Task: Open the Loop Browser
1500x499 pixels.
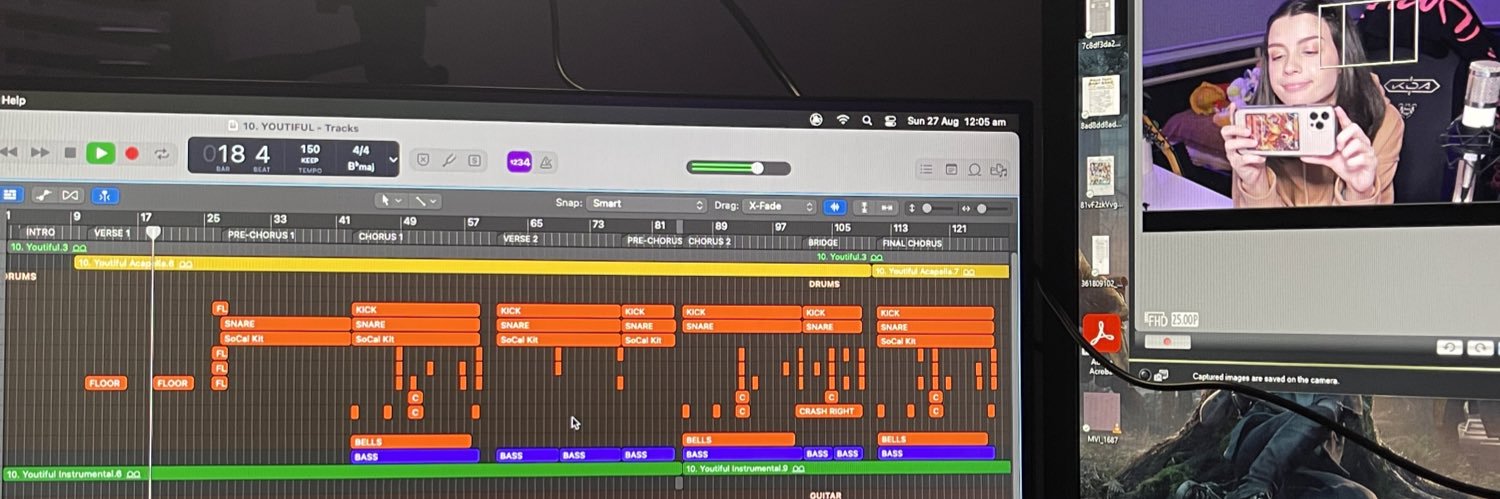Action: pyautogui.click(x=974, y=169)
